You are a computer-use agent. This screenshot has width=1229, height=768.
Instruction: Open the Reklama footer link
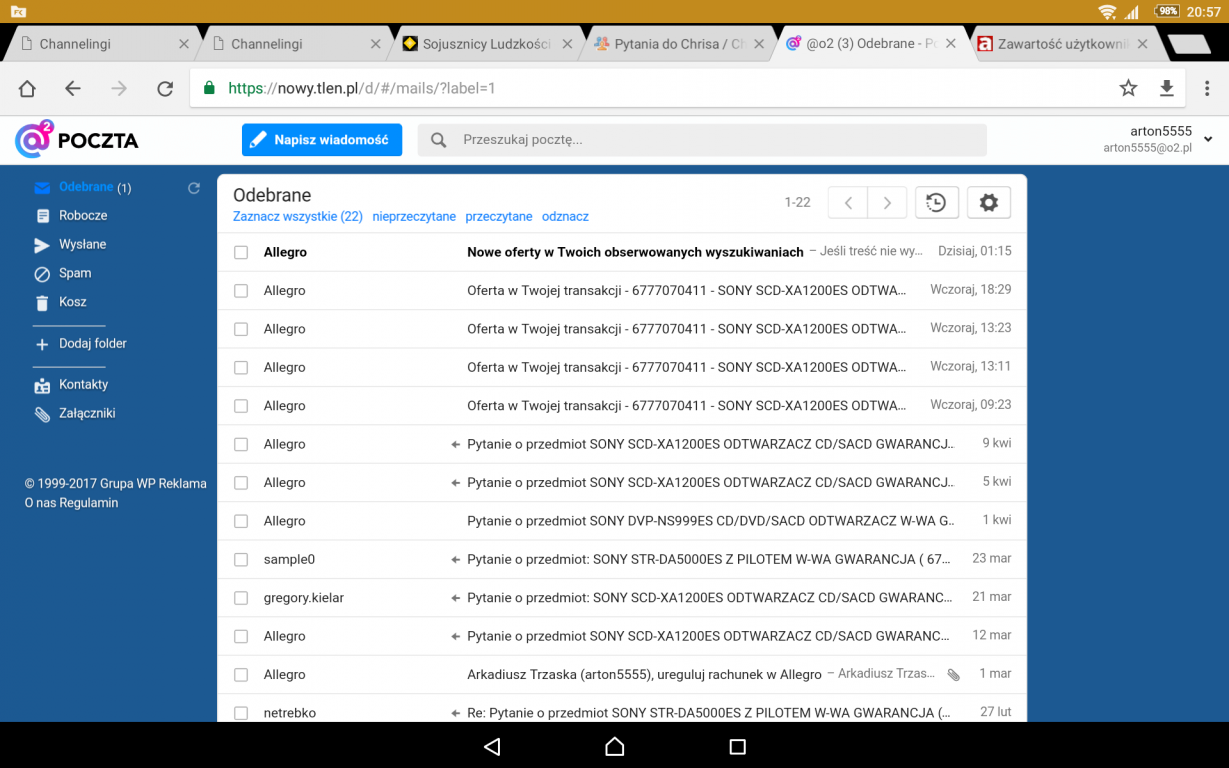(181, 483)
